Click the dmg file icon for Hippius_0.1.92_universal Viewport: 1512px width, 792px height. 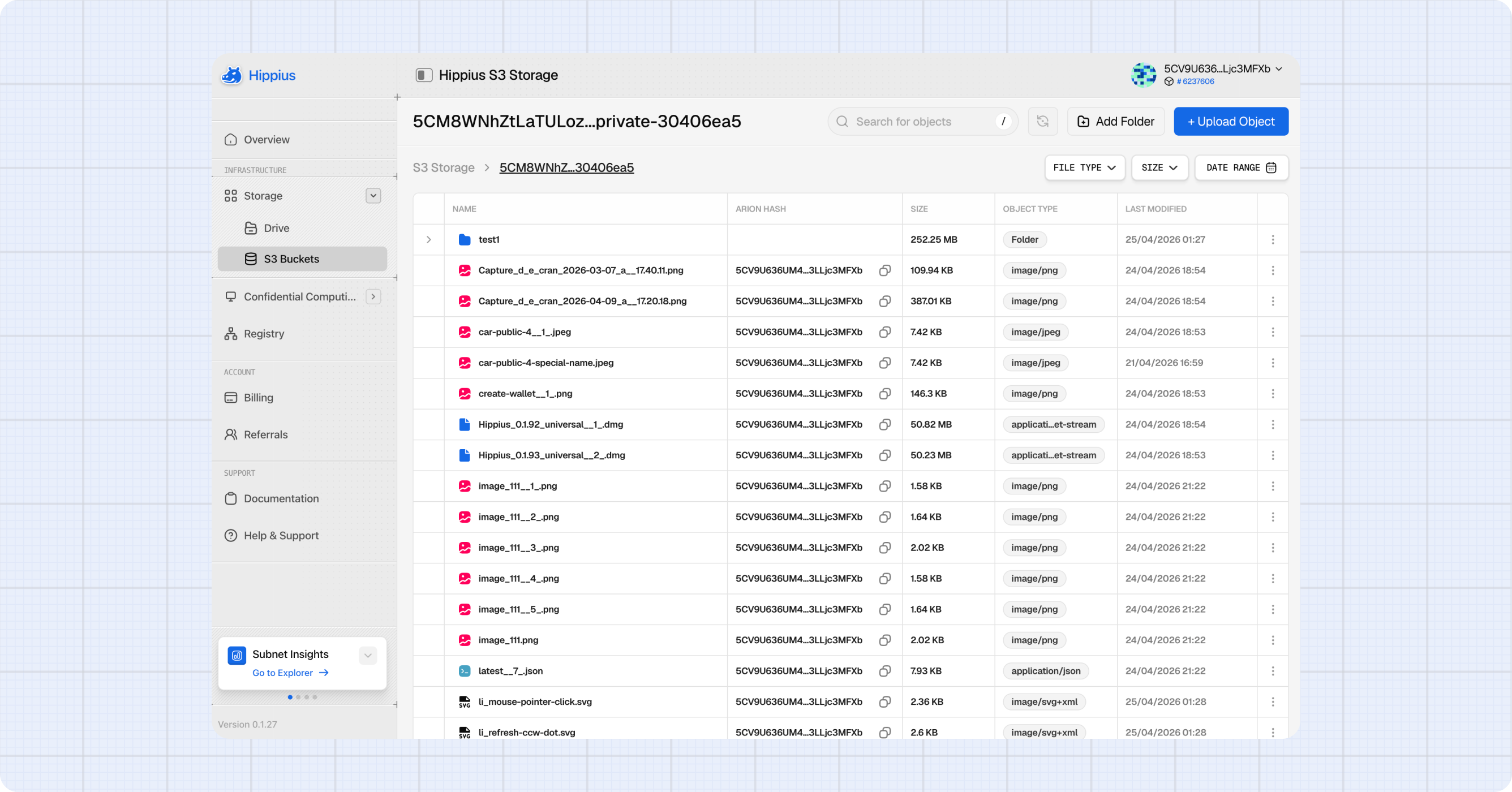click(x=464, y=424)
